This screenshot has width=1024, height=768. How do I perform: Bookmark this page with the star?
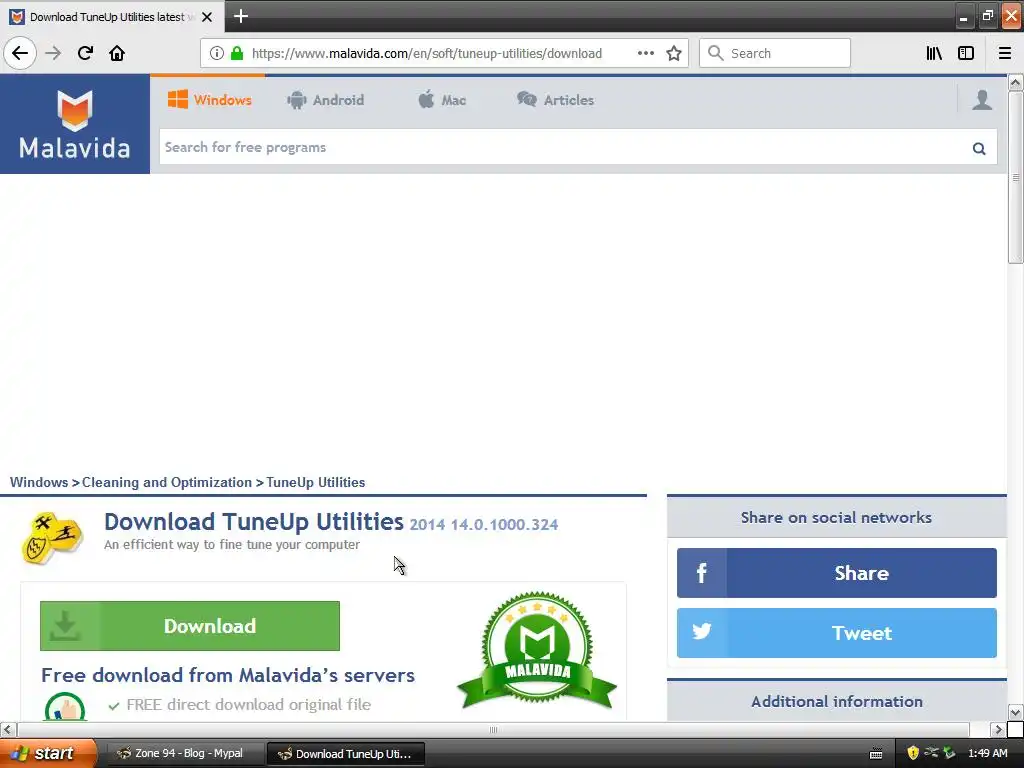point(674,53)
